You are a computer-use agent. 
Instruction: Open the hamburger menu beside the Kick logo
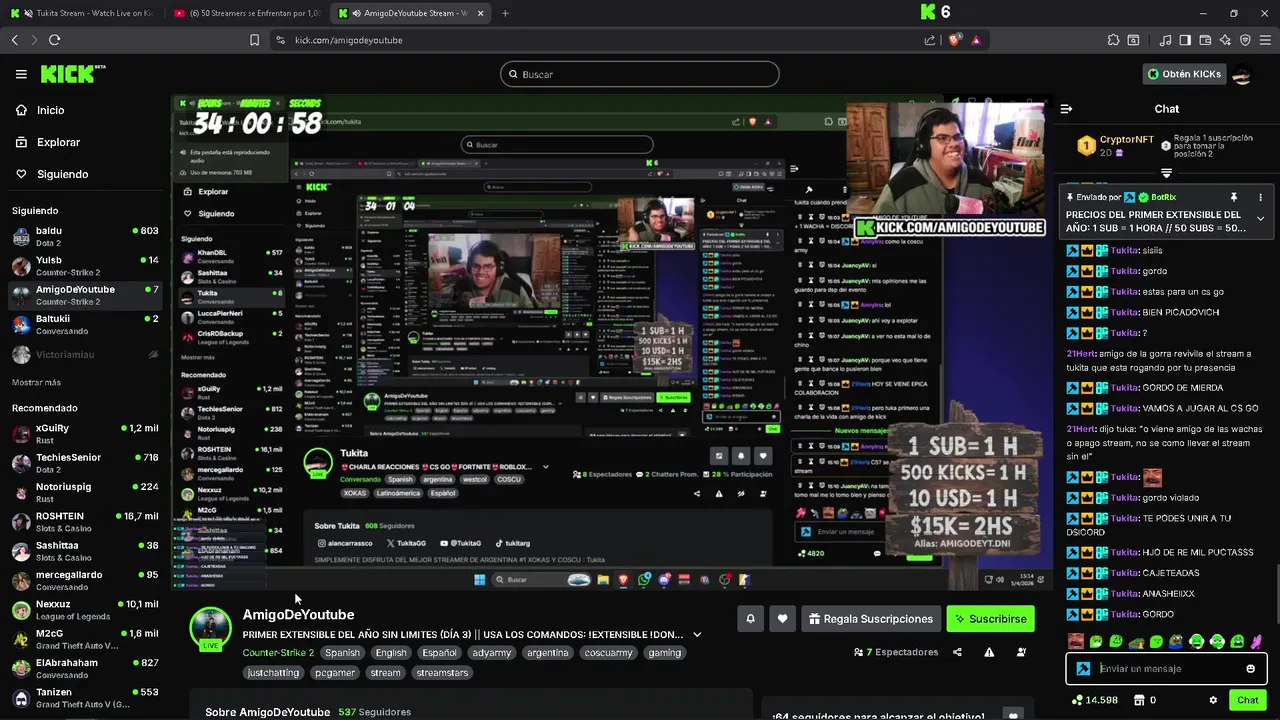tap(21, 74)
